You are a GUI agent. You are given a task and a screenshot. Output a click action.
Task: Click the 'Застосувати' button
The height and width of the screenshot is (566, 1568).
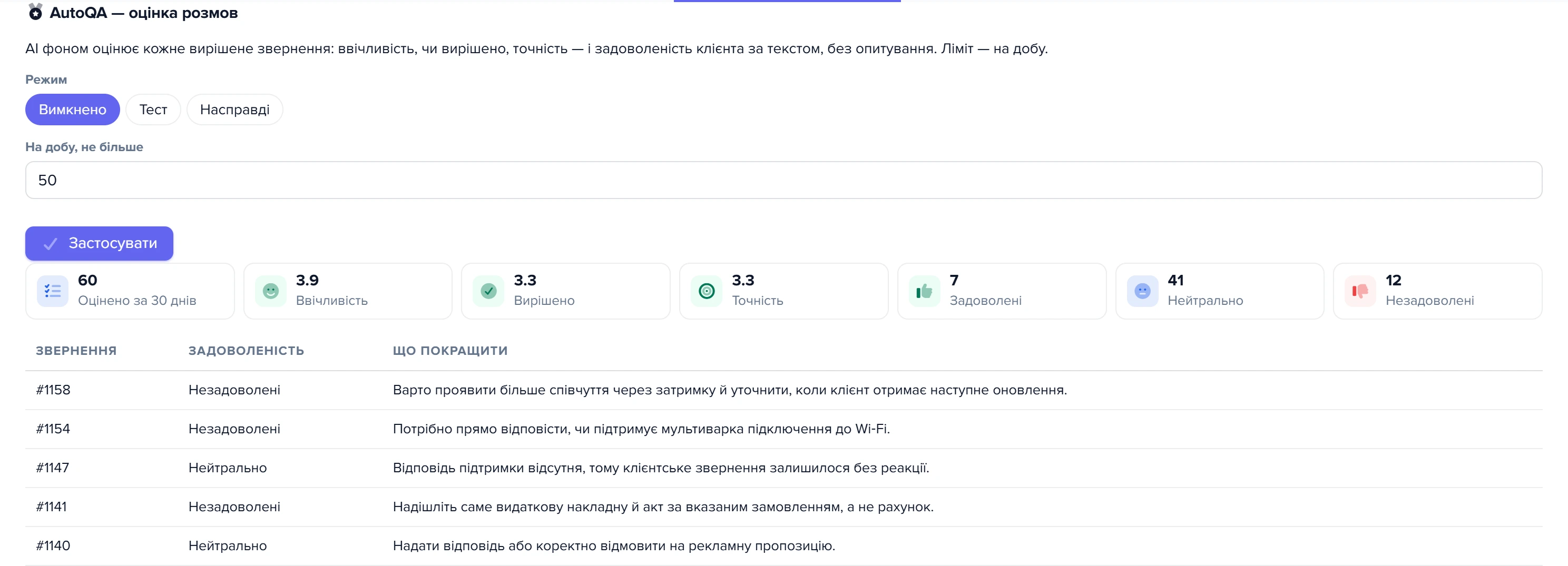click(99, 243)
